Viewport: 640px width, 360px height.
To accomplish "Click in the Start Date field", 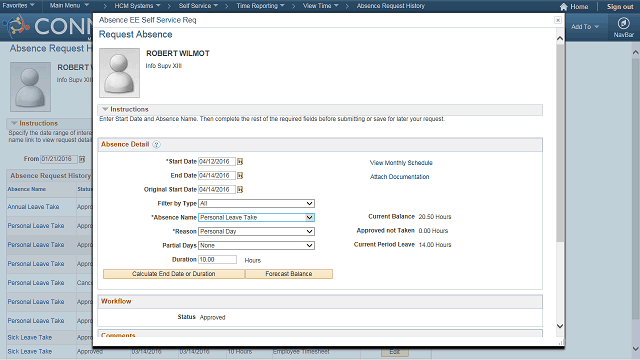I will pyautogui.click(x=217, y=162).
